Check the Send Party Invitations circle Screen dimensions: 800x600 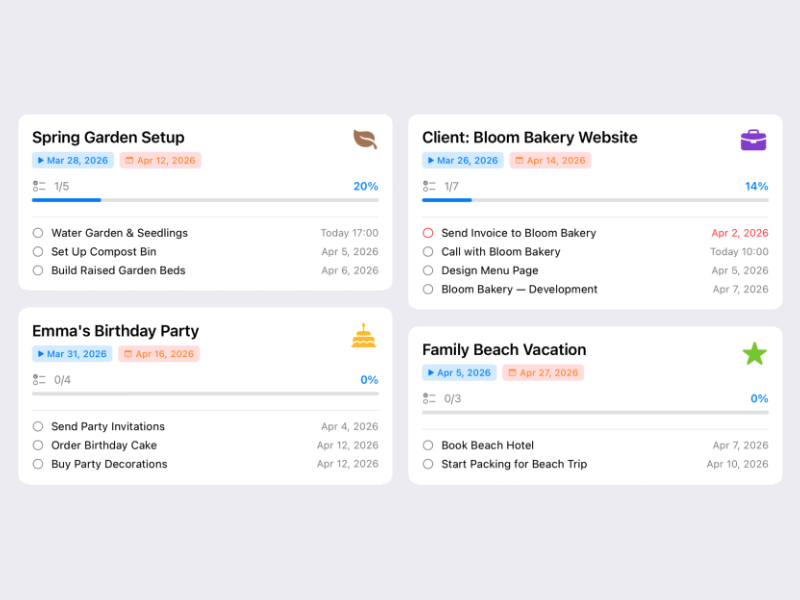pyautogui.click(x=37, y=426)
